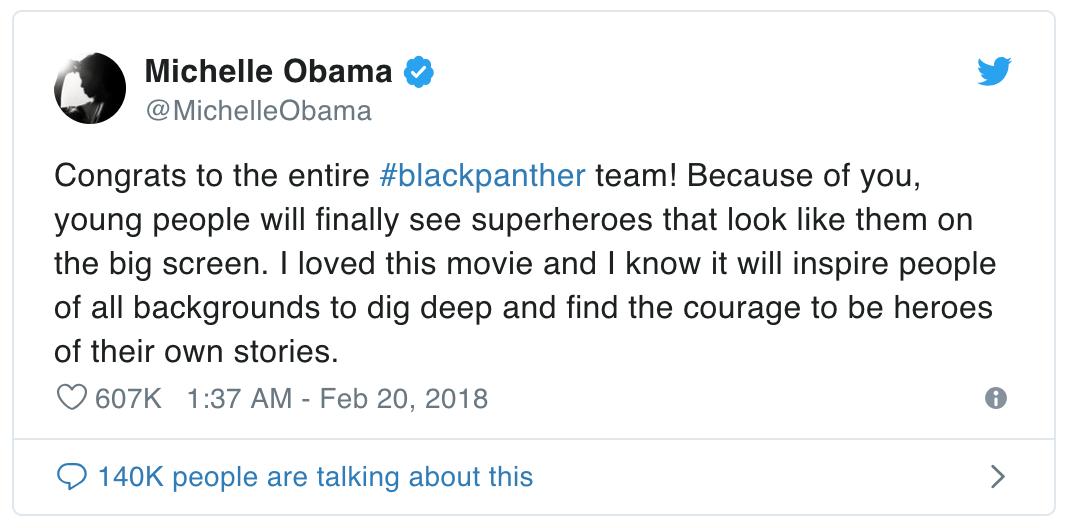Expand conversation with right chevron arrow
1068x528 pixels.
995,476
